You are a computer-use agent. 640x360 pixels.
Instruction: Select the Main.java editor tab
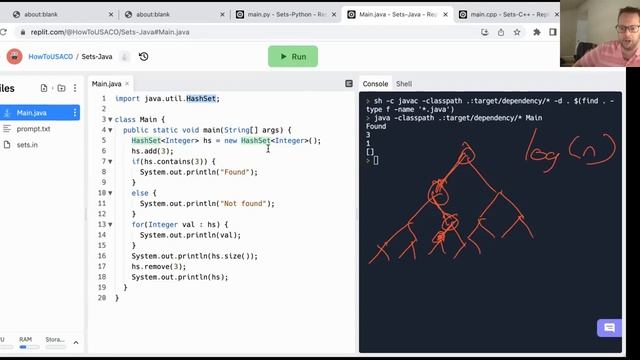[107, 84]
